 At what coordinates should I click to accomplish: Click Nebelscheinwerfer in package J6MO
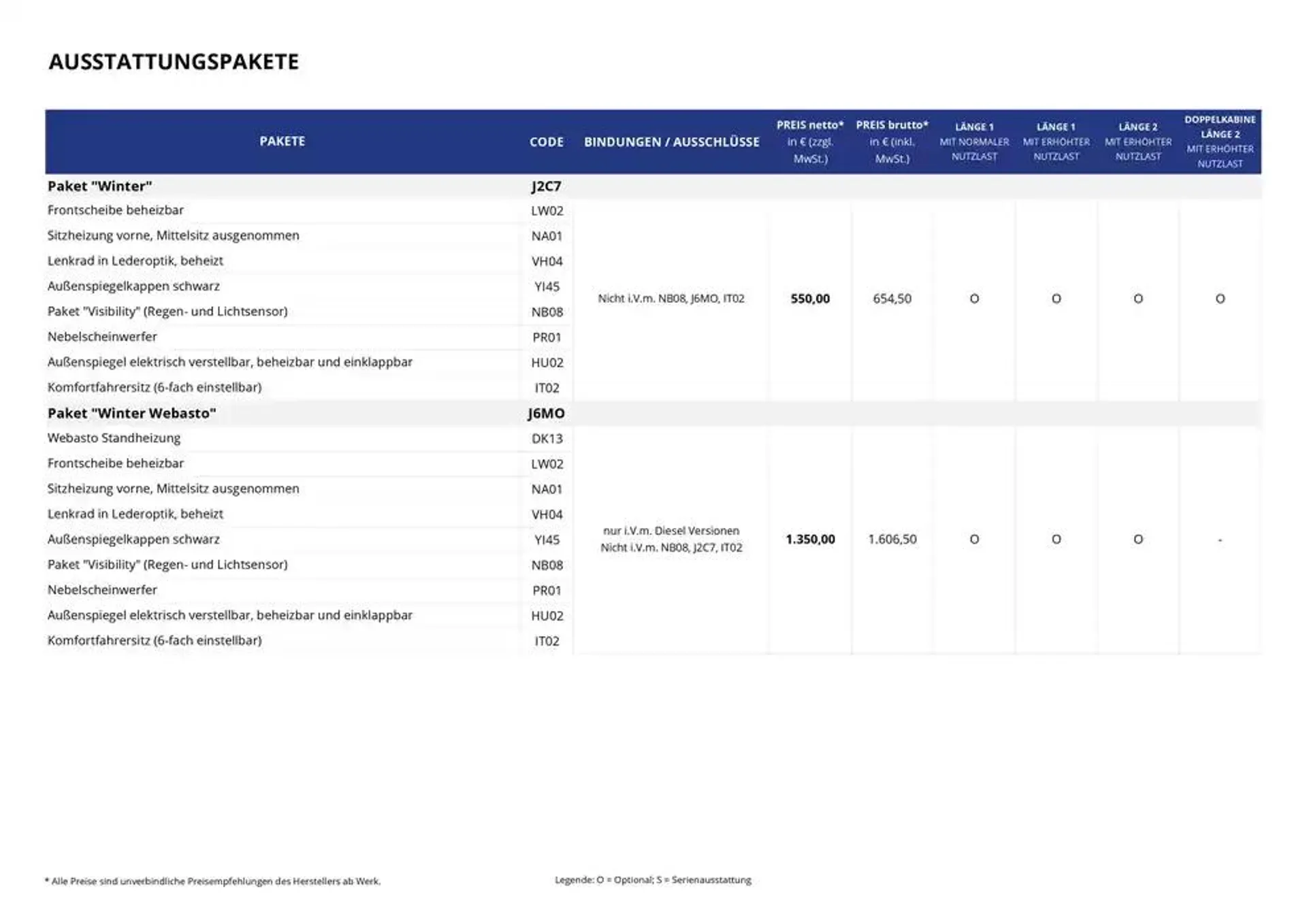[102, 590]
